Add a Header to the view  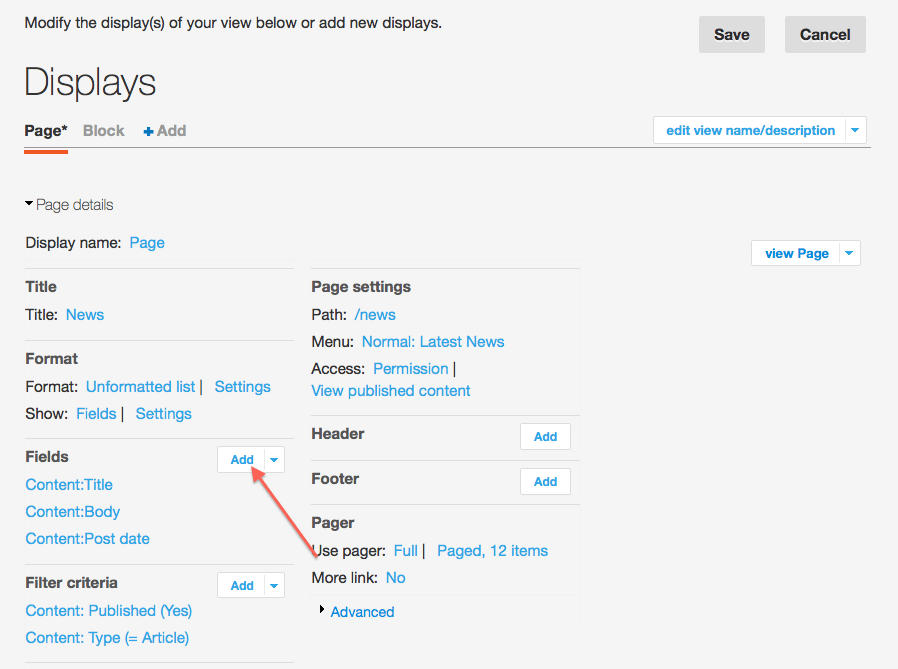pyautogui.click(x=545, y=436)
